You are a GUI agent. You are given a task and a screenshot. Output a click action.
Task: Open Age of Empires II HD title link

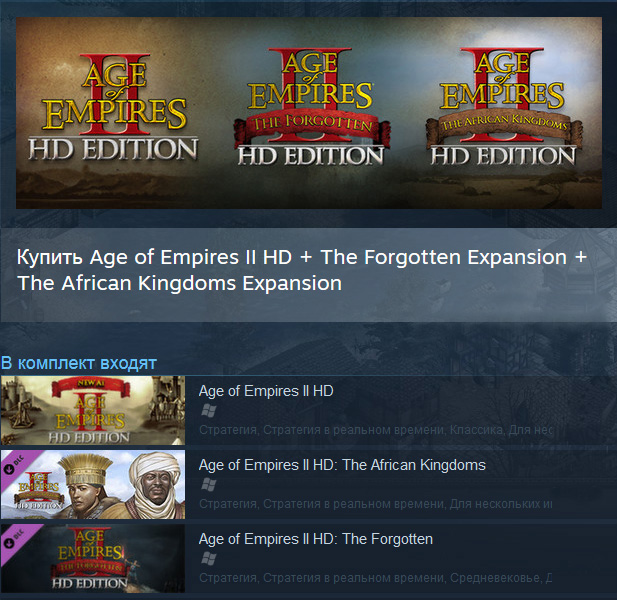point(266,391)
